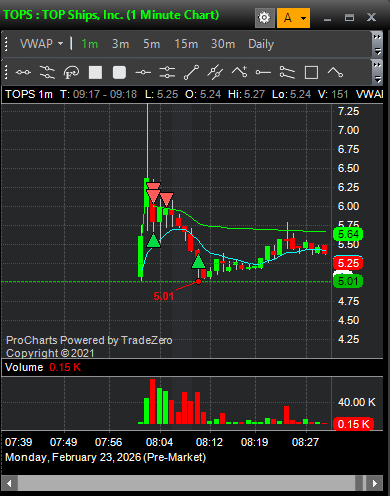Switch to the 30m timeframe
The height and width of the screenshot is (496, 390).
tap(223, 44)
